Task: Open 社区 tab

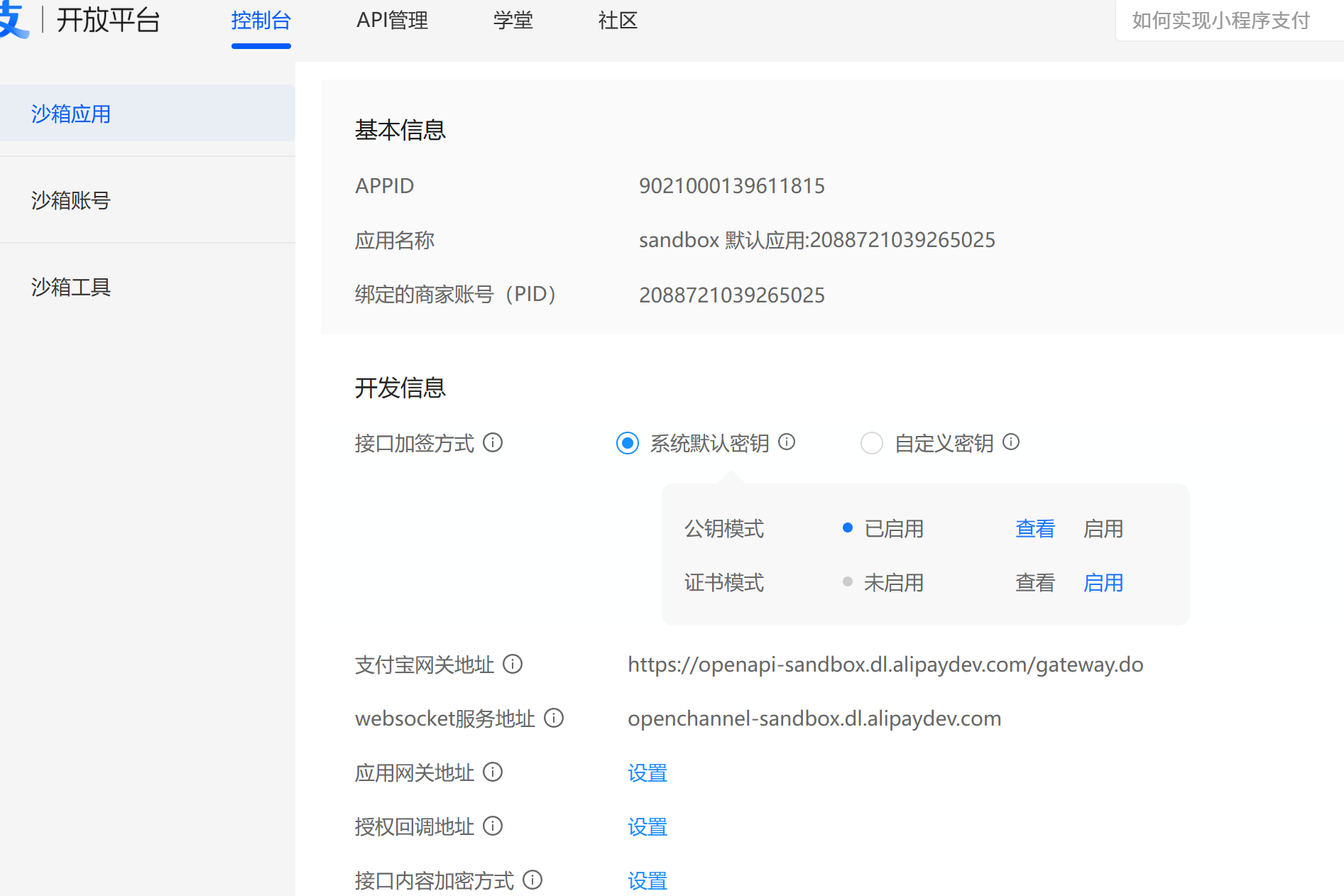Action: point(618,21)
